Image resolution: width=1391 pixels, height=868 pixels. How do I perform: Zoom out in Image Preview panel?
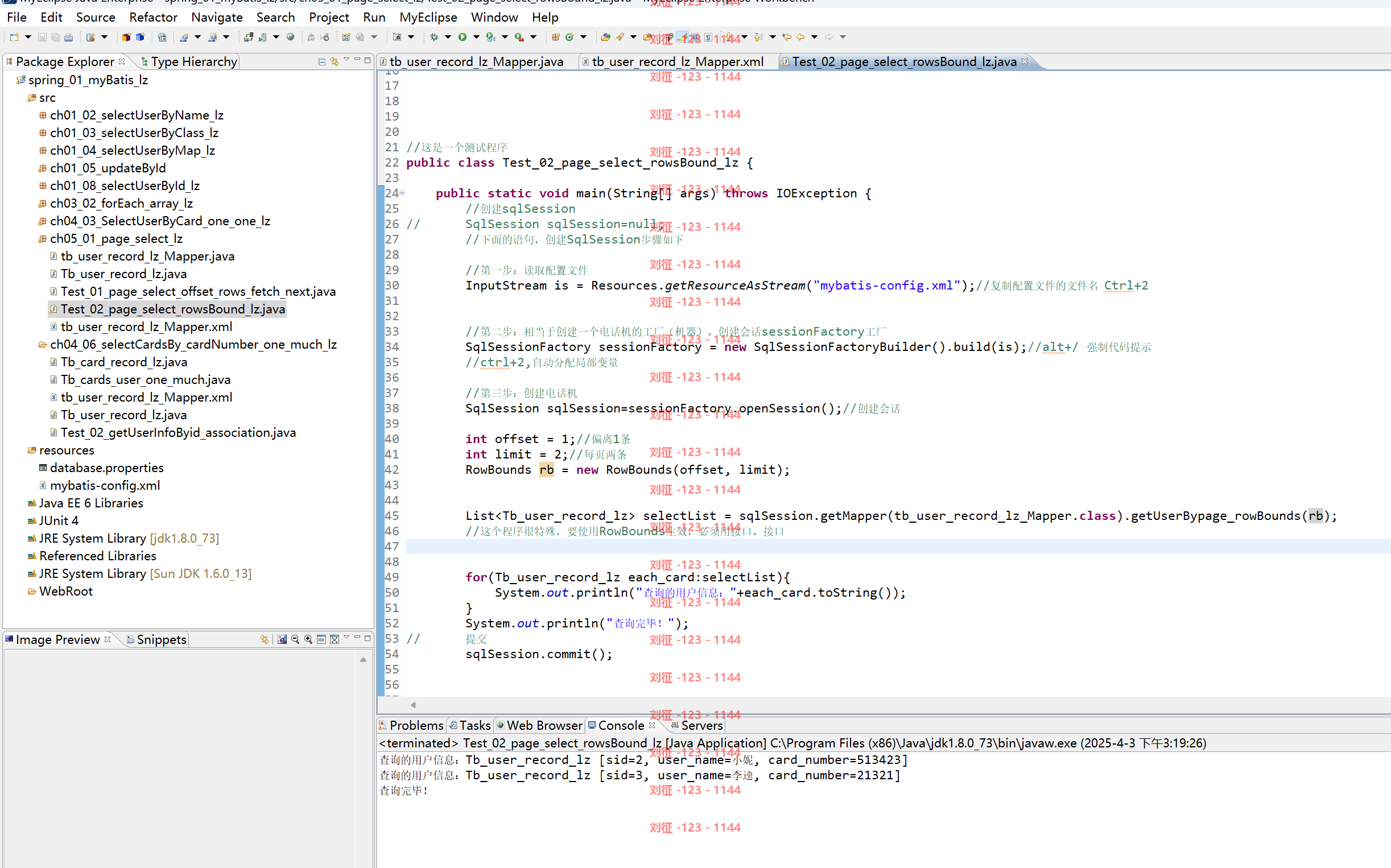[295, 639]
